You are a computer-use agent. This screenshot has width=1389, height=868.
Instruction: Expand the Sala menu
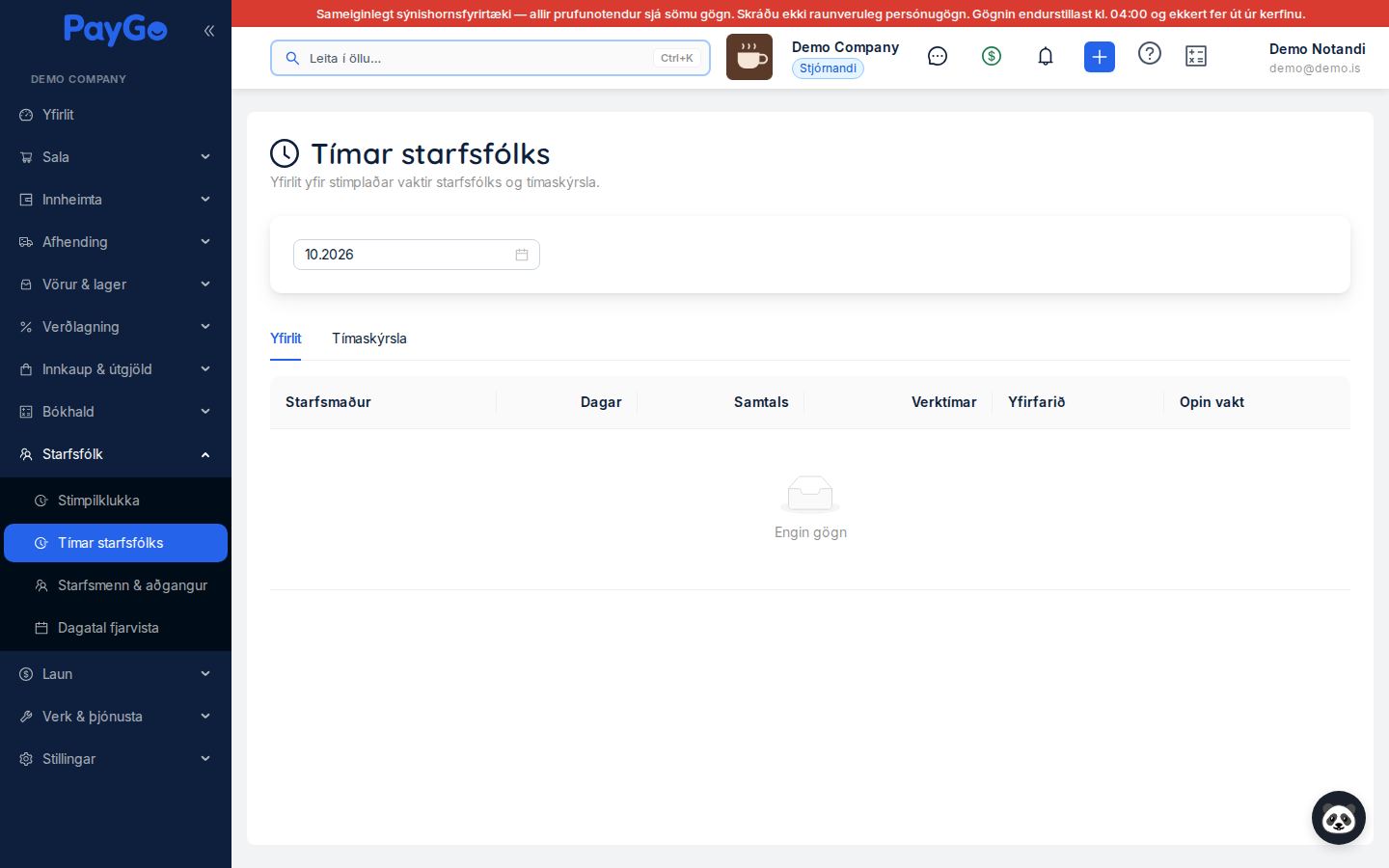click(116, 157)
